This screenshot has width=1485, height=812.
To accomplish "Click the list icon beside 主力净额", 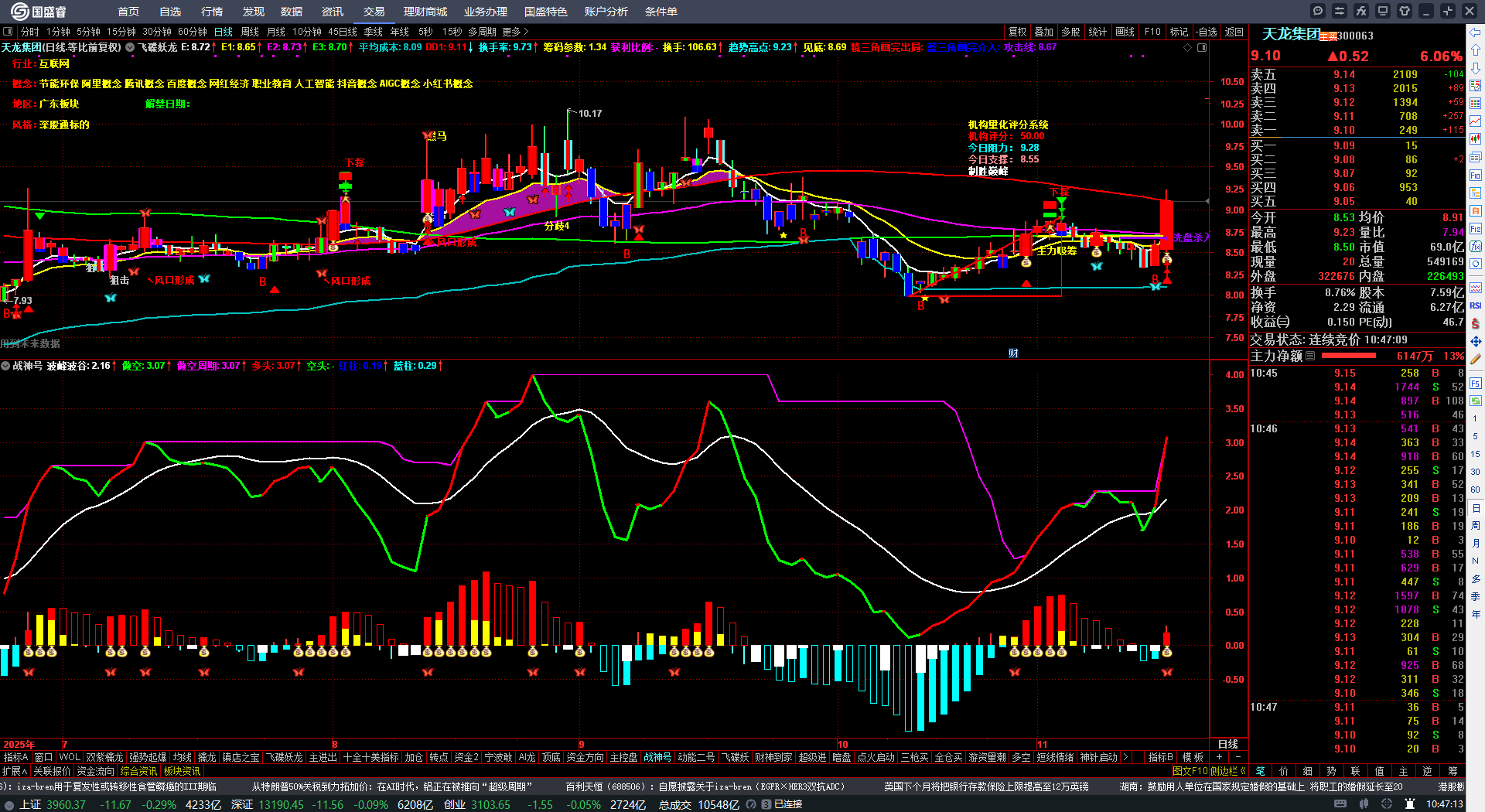I will tap(1310, 356).
